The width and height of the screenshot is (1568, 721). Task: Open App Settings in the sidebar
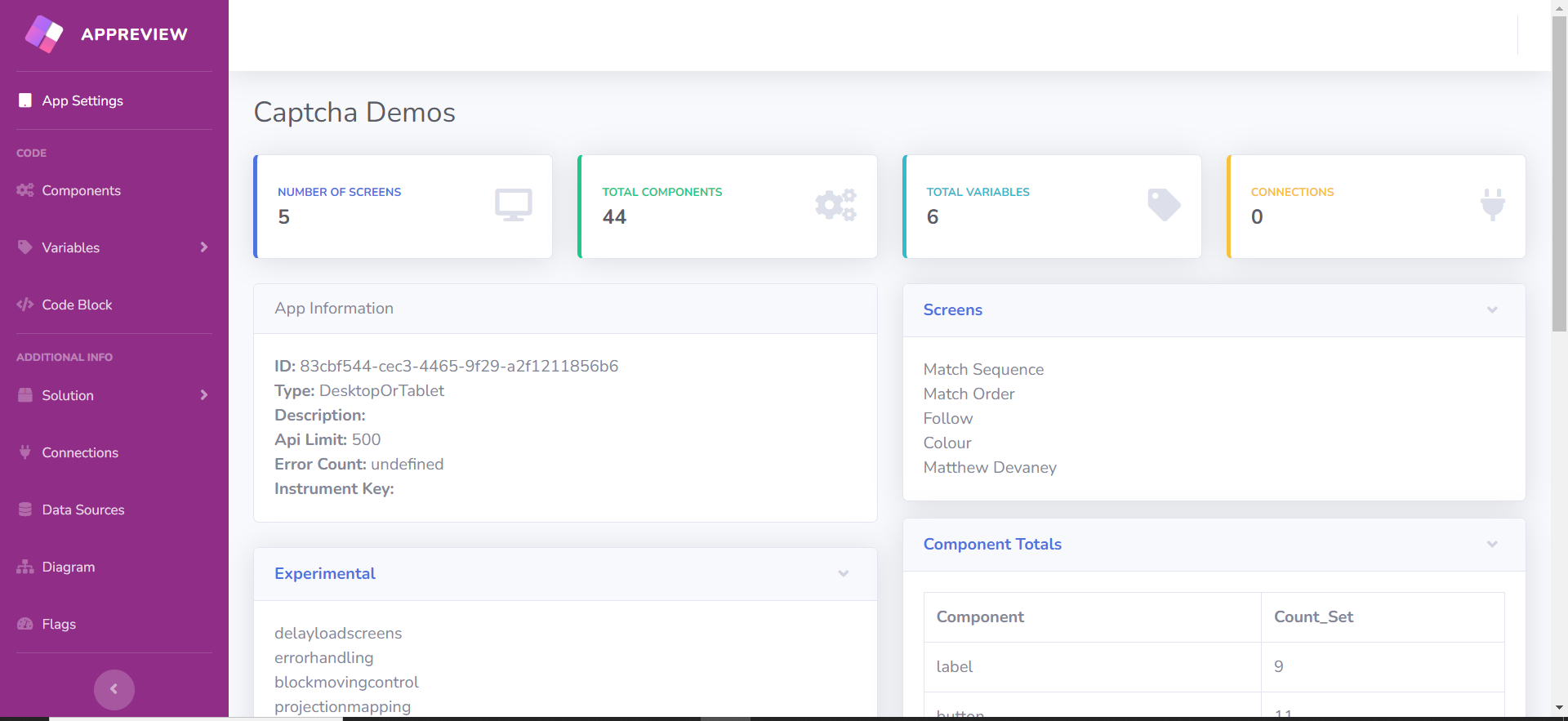click(x=82, y=100)
